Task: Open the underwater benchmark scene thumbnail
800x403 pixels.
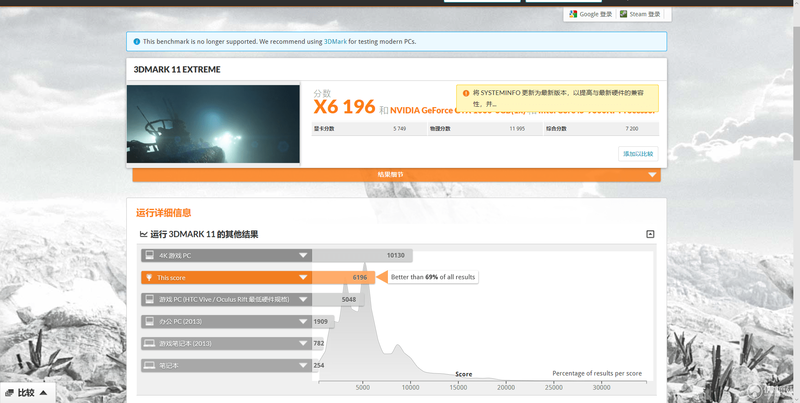Action: [213, 124]
